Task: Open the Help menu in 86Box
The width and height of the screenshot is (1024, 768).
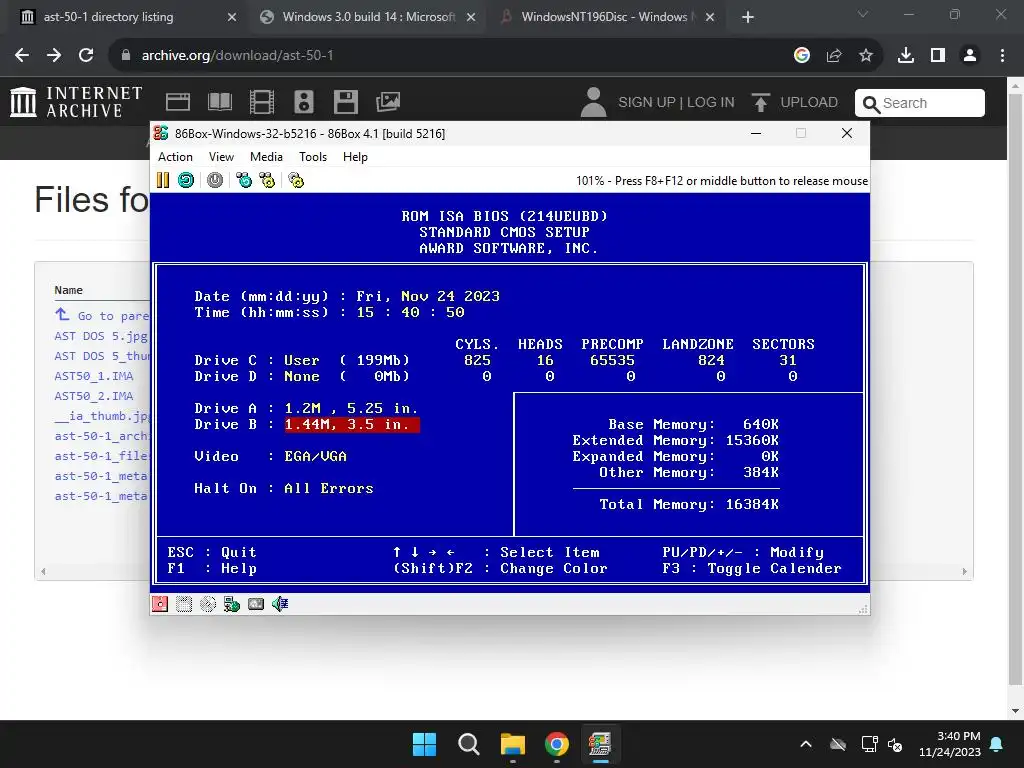Action: point(355,157)
